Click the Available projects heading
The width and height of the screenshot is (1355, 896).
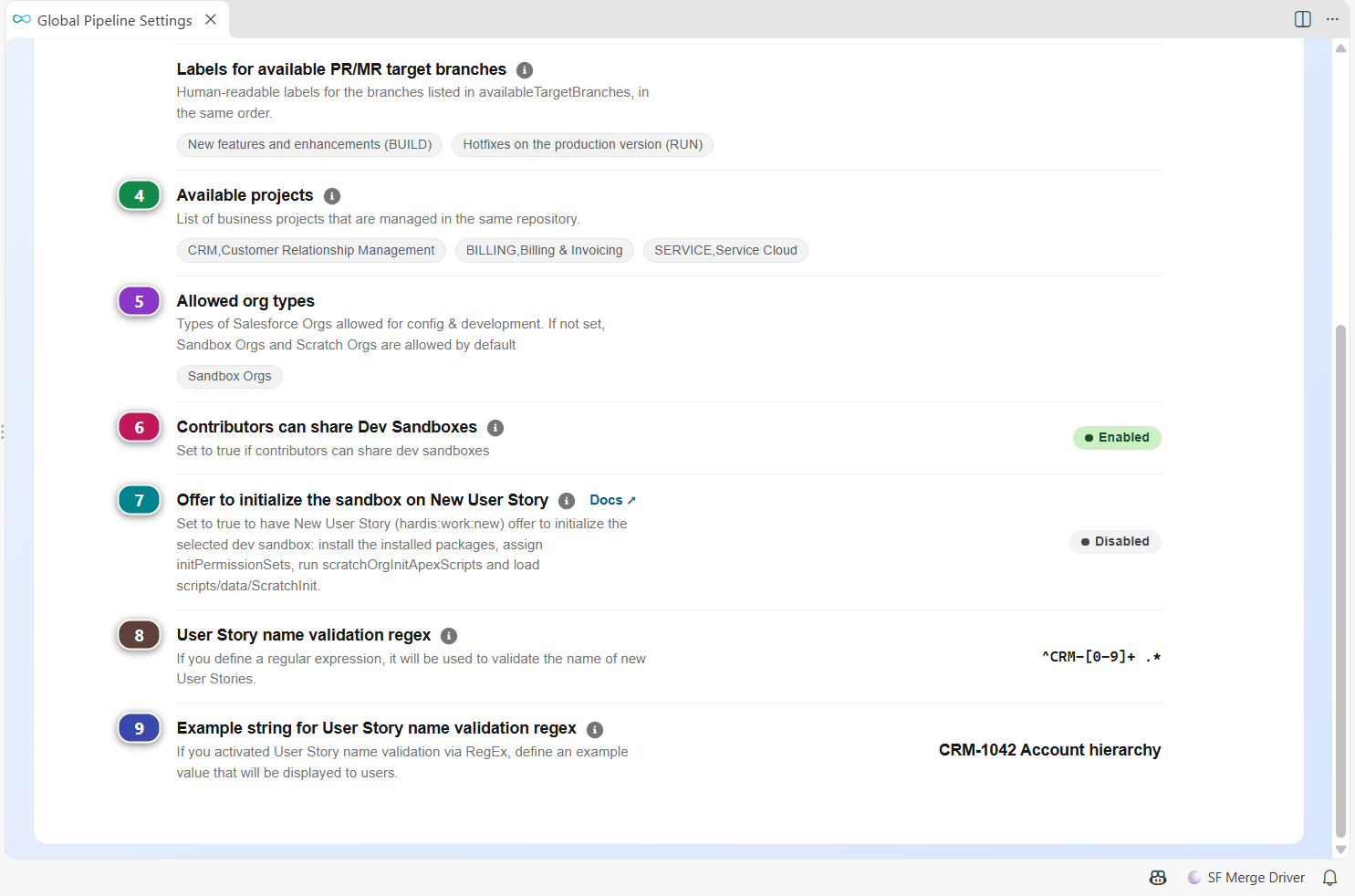coord(245,195)
